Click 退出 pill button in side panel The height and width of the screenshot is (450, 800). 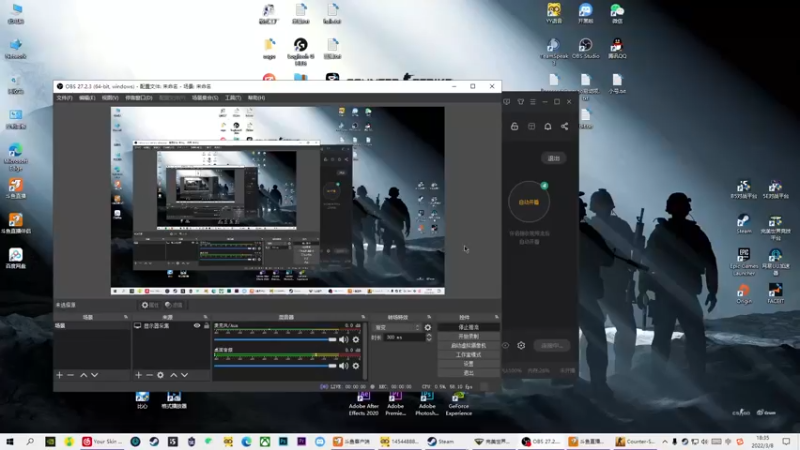554,158
